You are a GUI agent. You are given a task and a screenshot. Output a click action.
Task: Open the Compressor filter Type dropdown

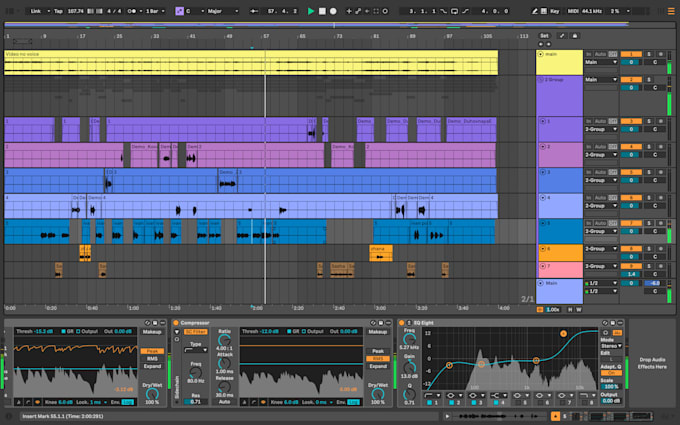196,350
